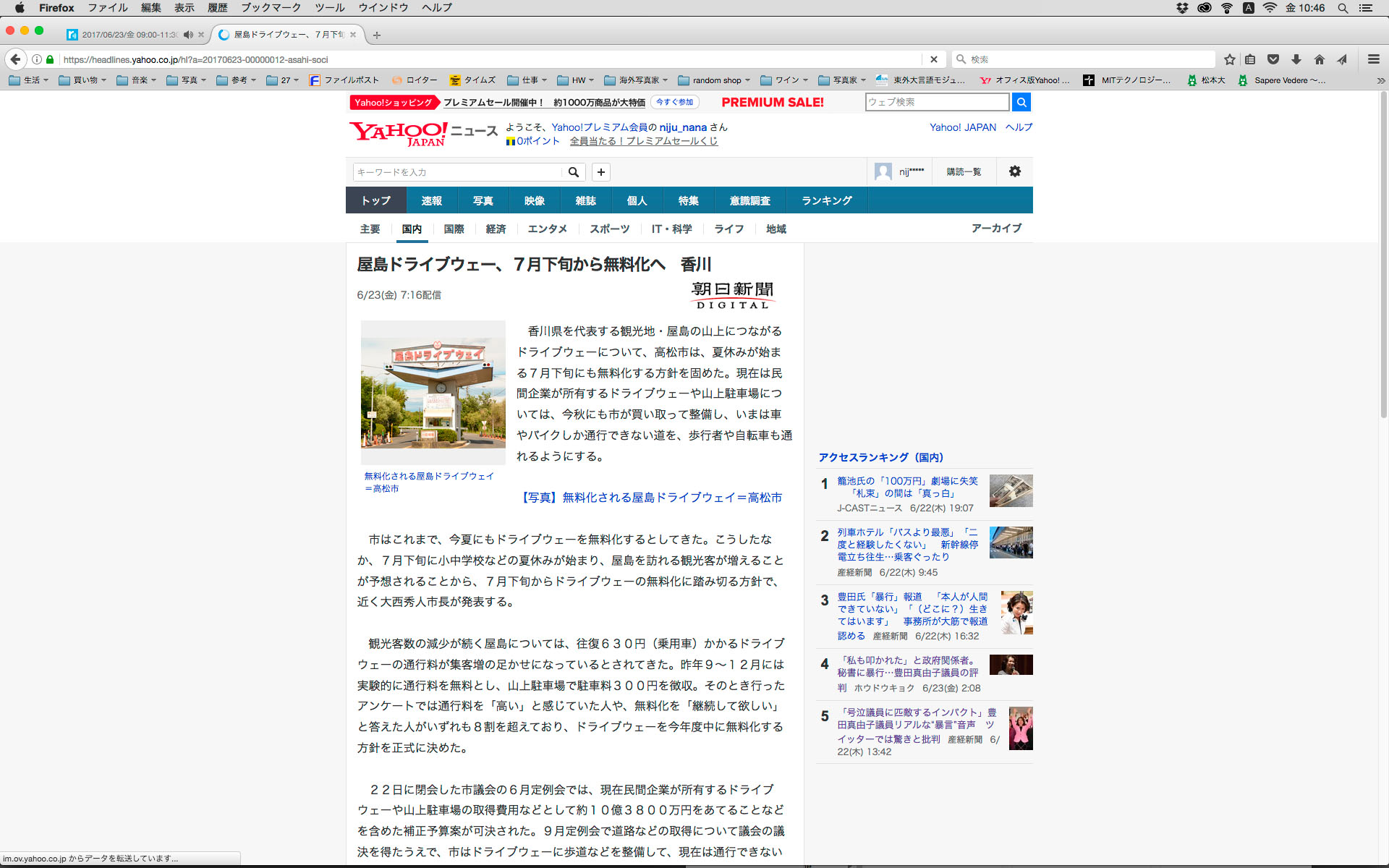Switch to the 経済 category tab
1389x868 pixels.
coord(496,229)
